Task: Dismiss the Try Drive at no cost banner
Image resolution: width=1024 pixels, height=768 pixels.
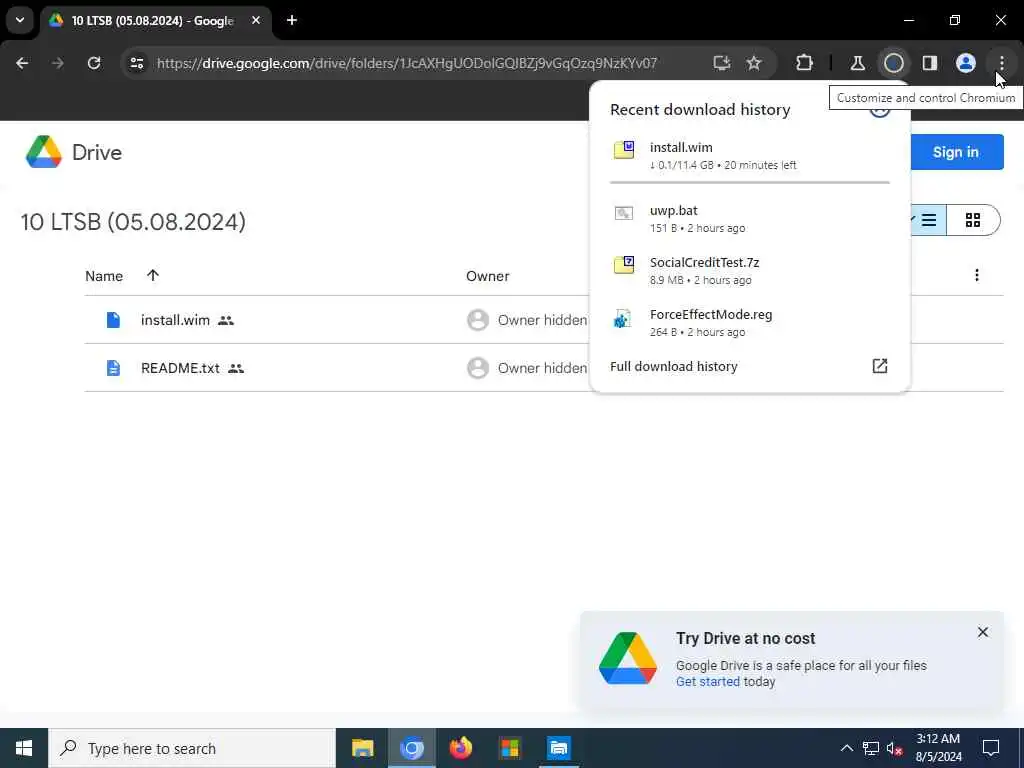Action: coord(983,632)
